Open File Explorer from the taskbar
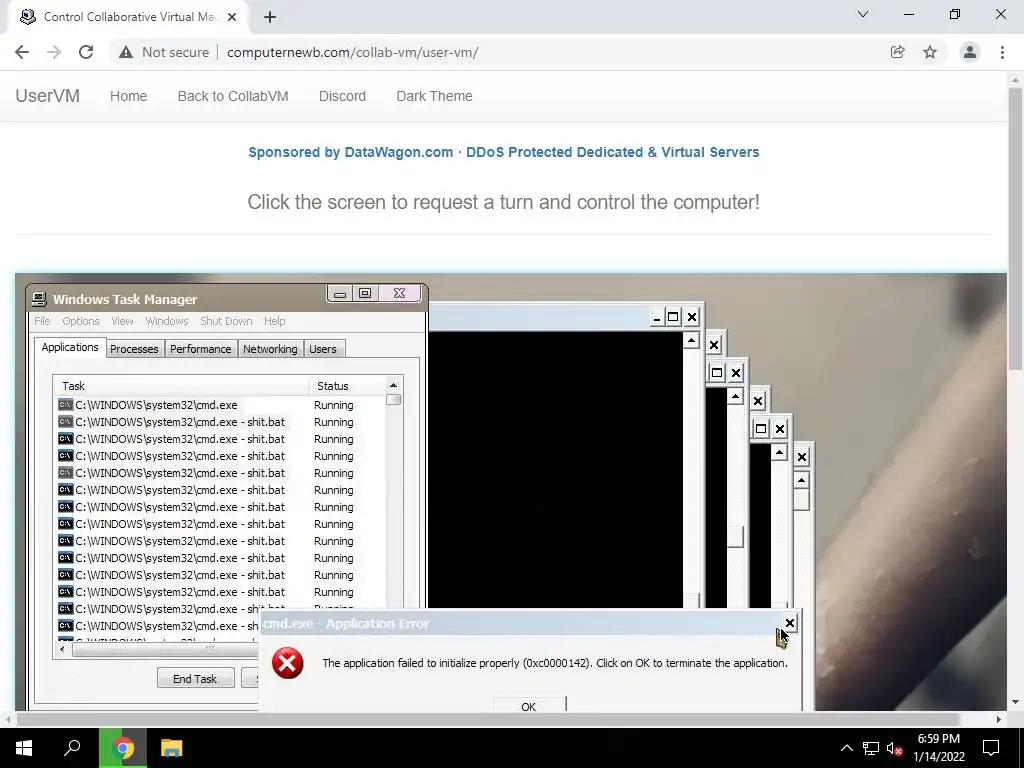This screenshot has width=1024, height=768. [171, 748]
